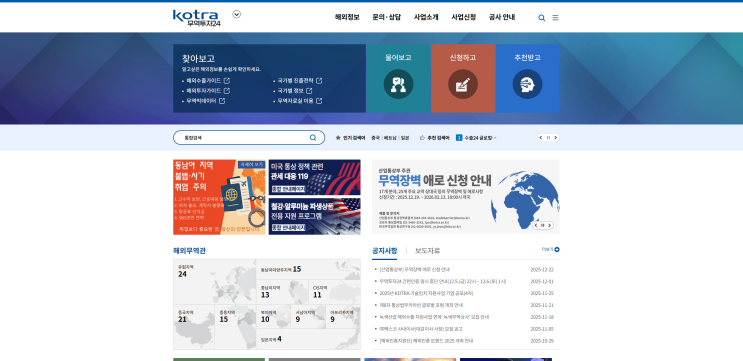
Task: Open the 공사 안내 menu
Action: (x=502, y=18)
